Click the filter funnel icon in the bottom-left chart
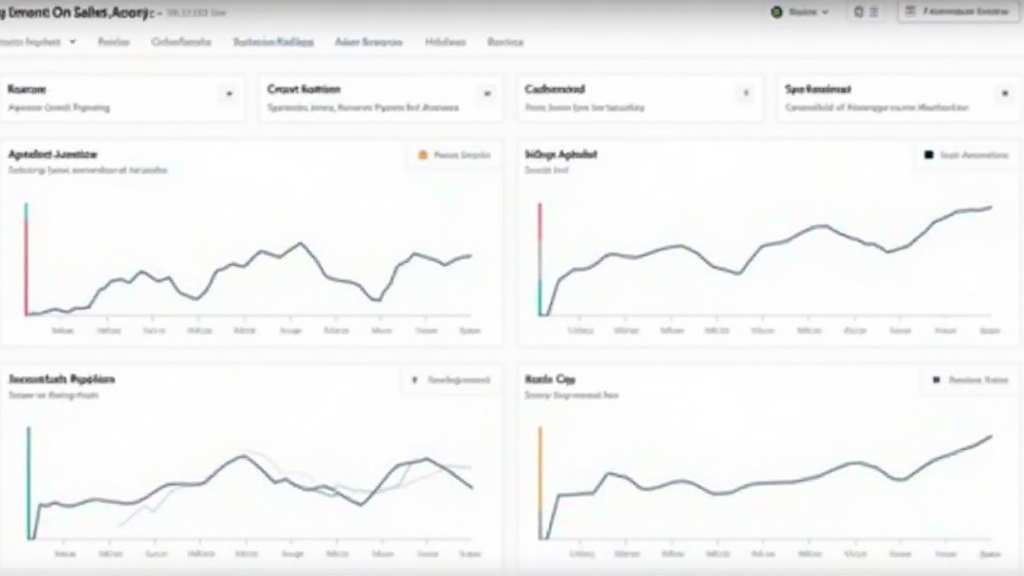 (x=414, y=380)
